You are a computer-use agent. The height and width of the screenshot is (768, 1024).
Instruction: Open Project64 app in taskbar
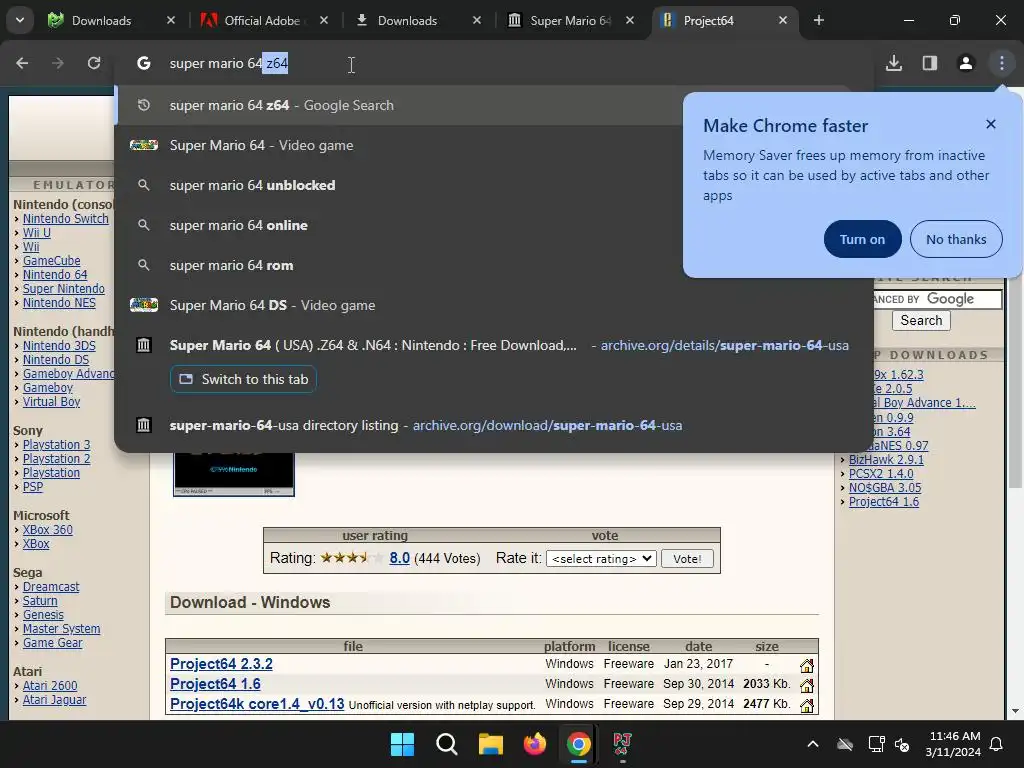(622, 744)
